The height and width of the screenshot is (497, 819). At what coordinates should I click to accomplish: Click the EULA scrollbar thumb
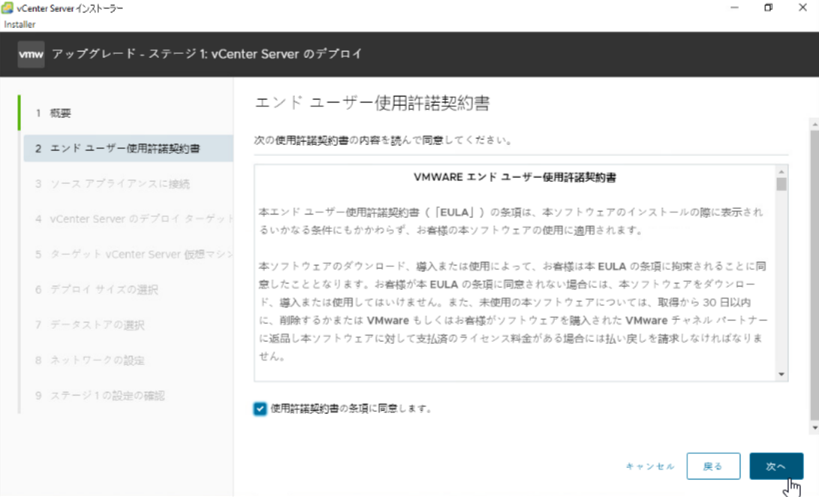781,184
